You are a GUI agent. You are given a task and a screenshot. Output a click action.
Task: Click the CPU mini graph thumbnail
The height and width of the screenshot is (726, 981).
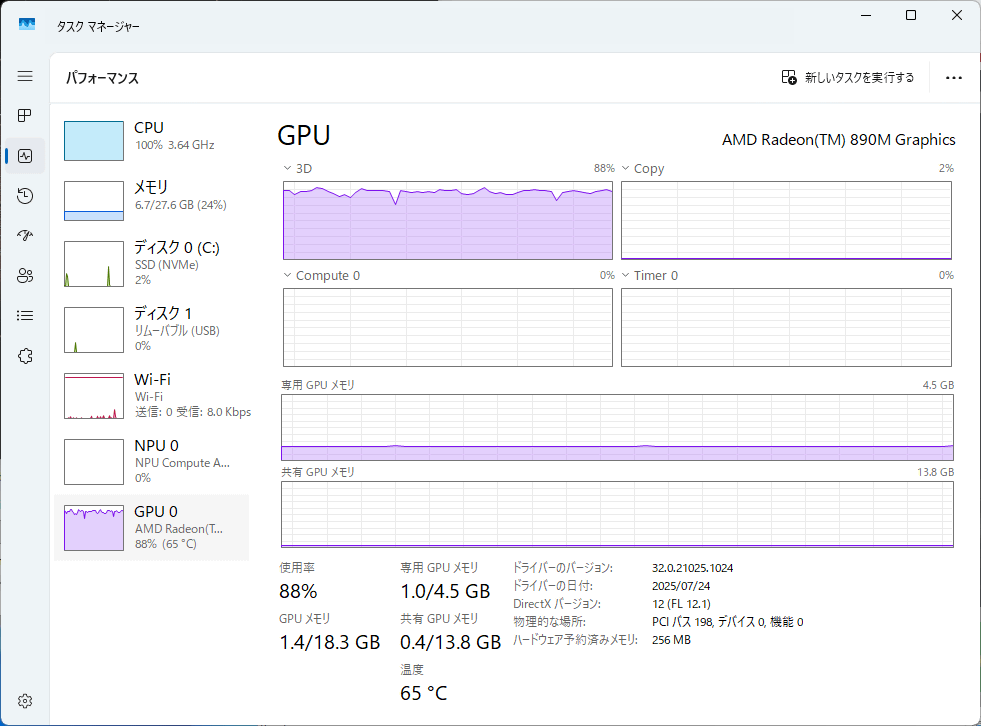pos(94,141)
